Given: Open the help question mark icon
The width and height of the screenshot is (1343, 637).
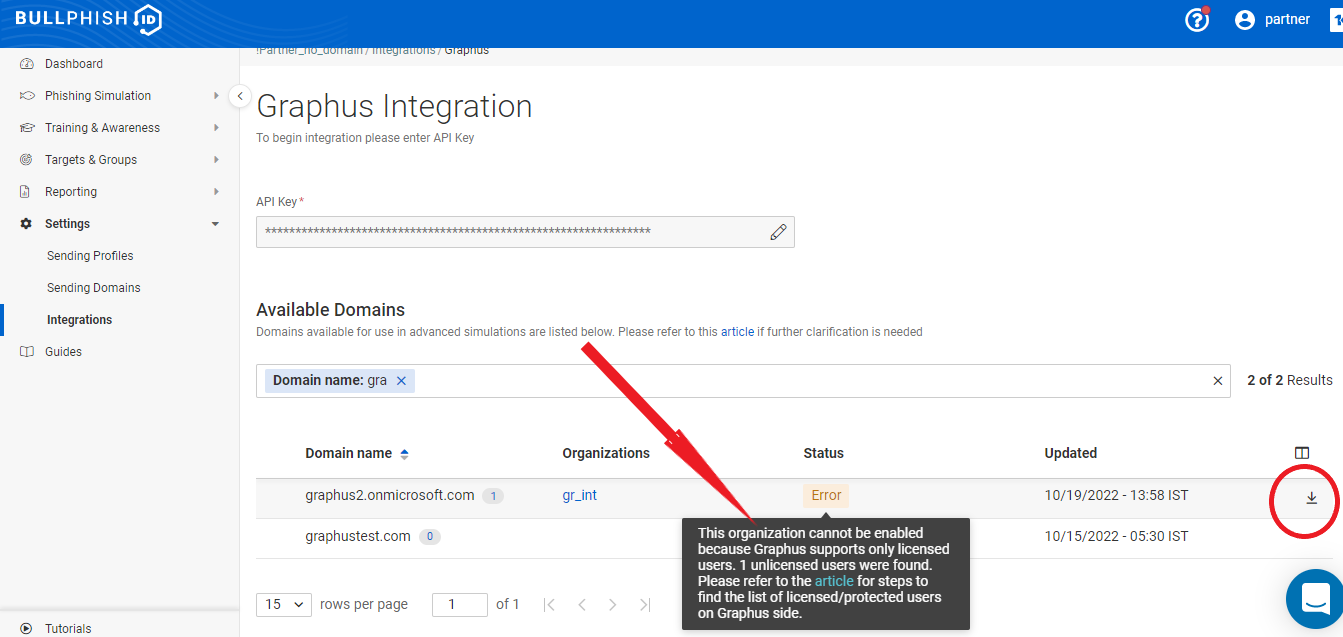Looking at the screenshot, I should pos(1196,20).
